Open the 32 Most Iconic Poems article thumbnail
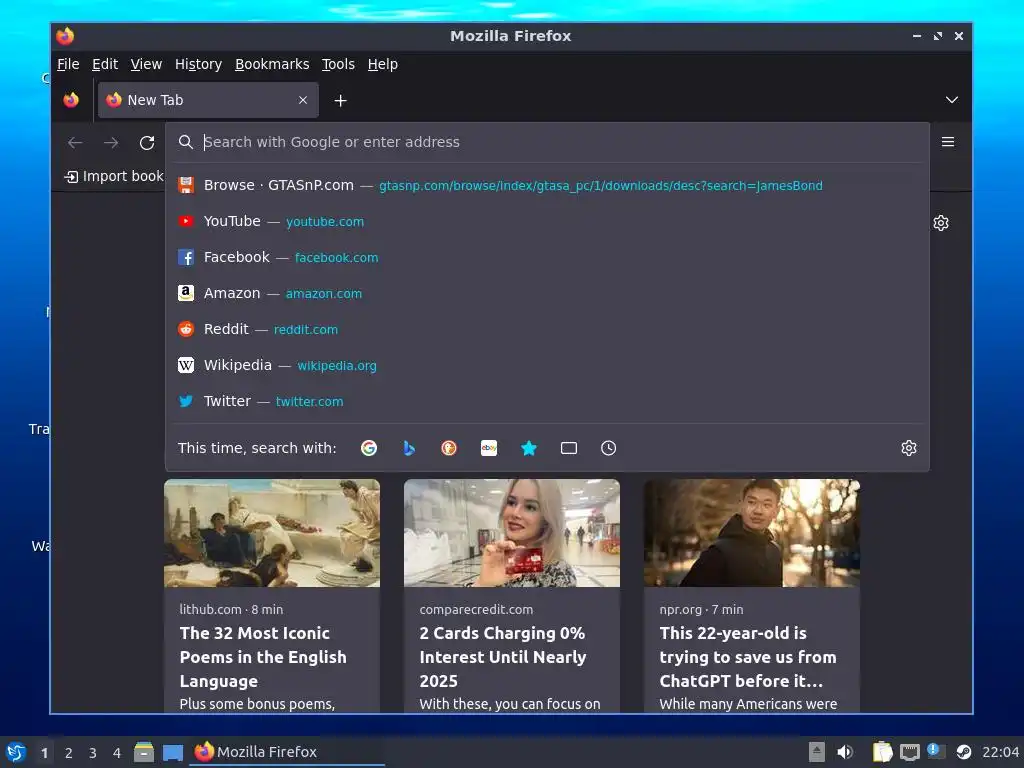The width and height of the screenshot is (1024, 768). 272,533
